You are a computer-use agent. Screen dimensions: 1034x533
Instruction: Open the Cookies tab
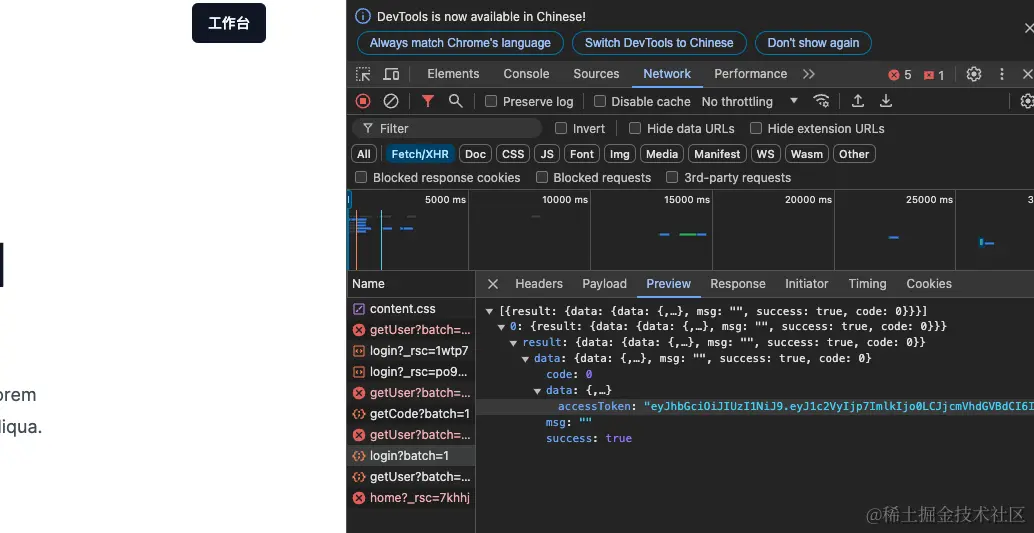tap(928, 284)
